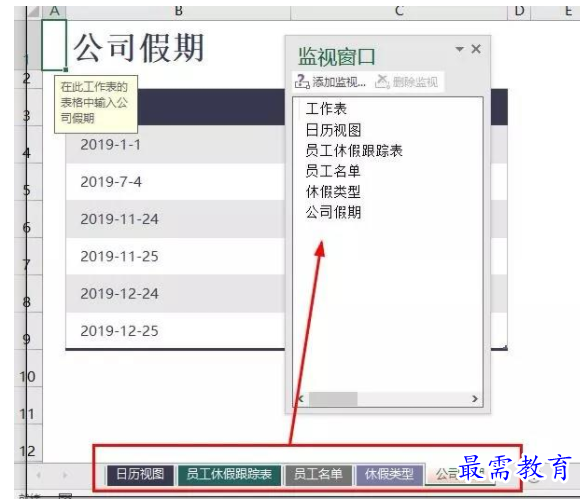Select 公司假期 row in the Watch Window

tap(333, 212)
